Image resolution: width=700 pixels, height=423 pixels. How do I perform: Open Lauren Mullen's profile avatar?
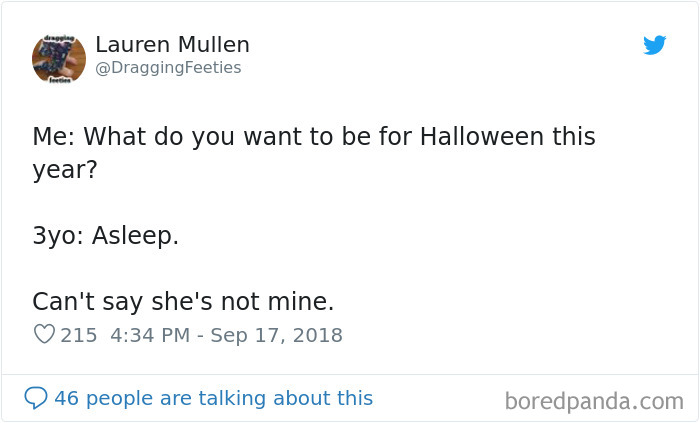59,58
